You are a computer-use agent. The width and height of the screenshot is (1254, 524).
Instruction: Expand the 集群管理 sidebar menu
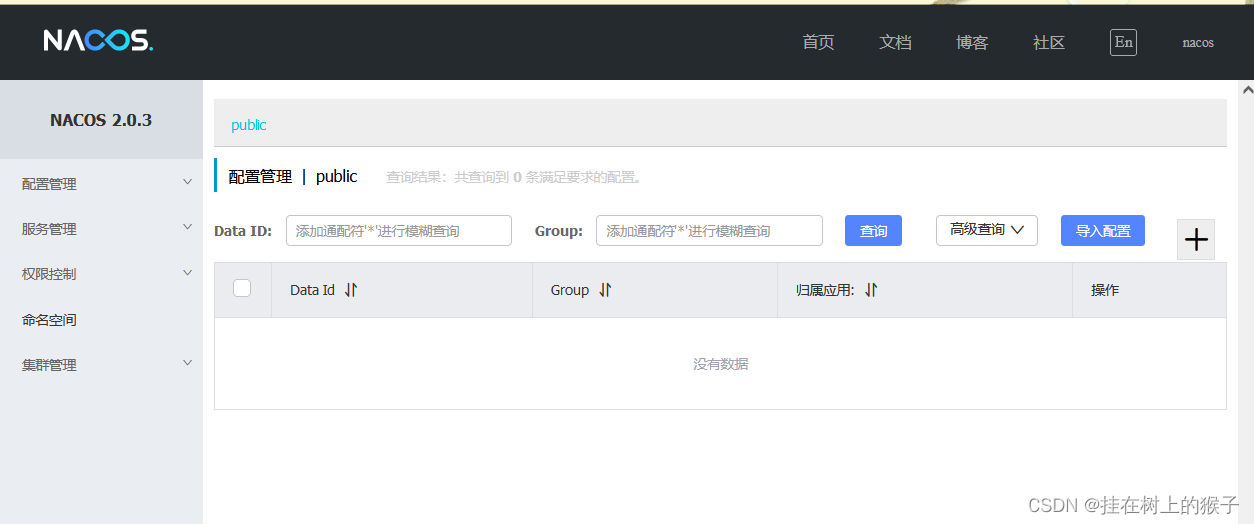101,365
